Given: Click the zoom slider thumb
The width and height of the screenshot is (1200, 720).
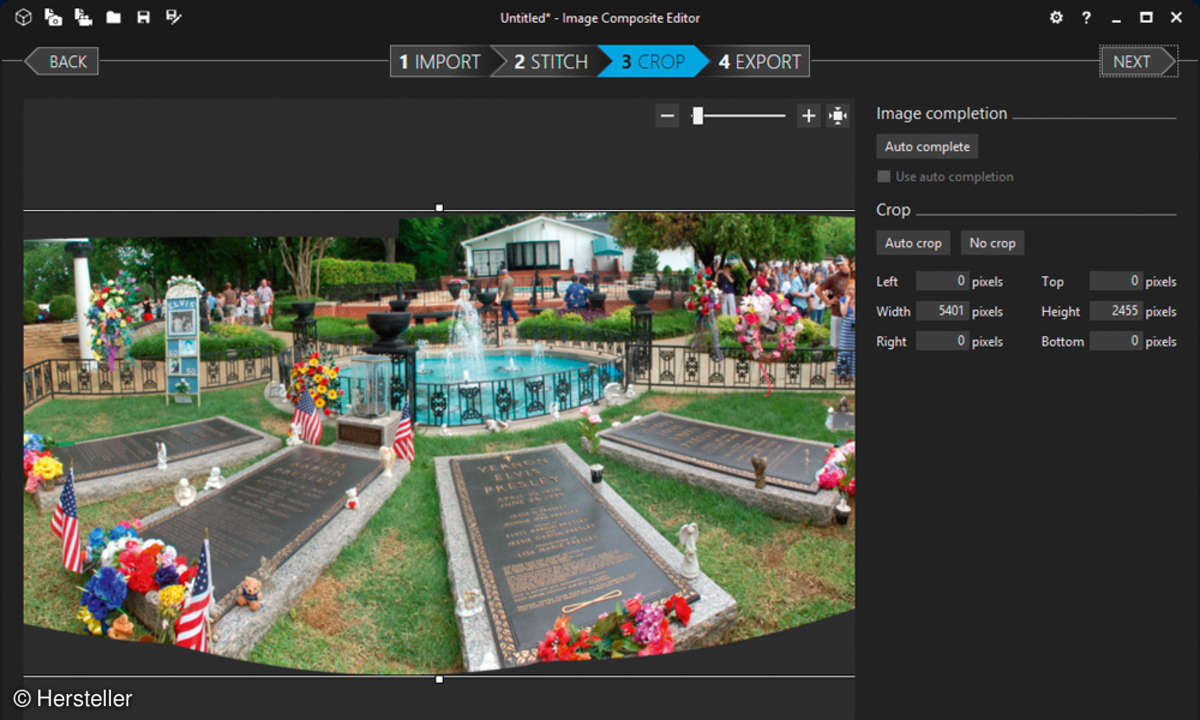Looking at the screenshot, I should click(x=698, y=116).
